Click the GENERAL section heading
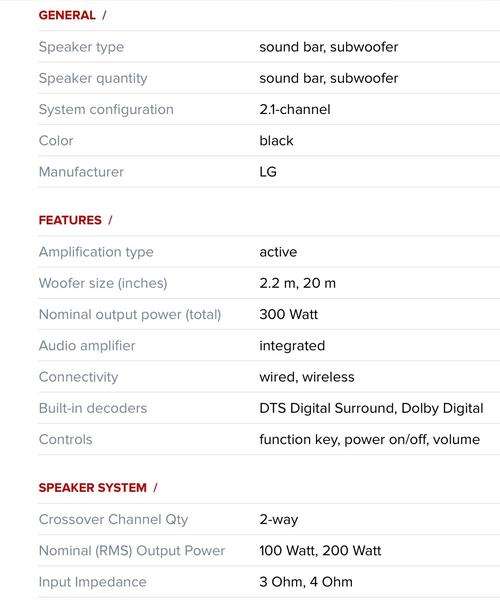The height and width of the screenshot is (615, 500). pyautogui.click(x=67, y=15)
